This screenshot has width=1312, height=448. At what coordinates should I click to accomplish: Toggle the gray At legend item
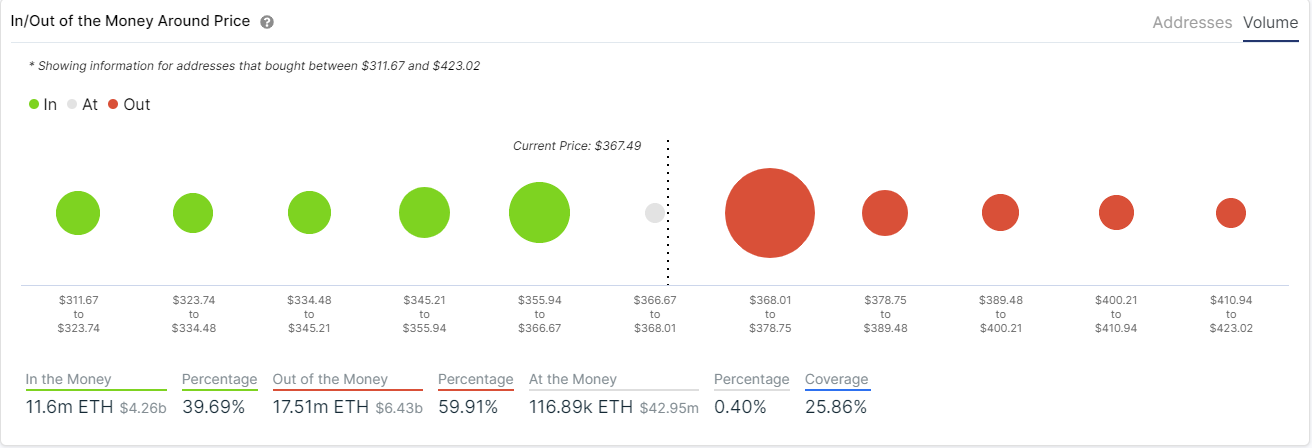(82, 104)
